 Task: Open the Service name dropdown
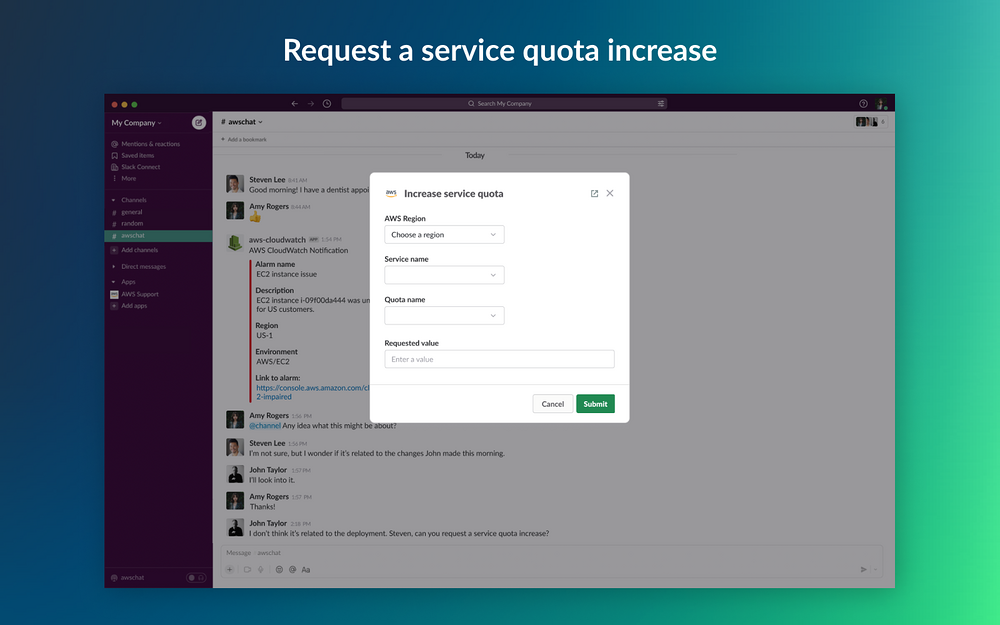point(444,275)
